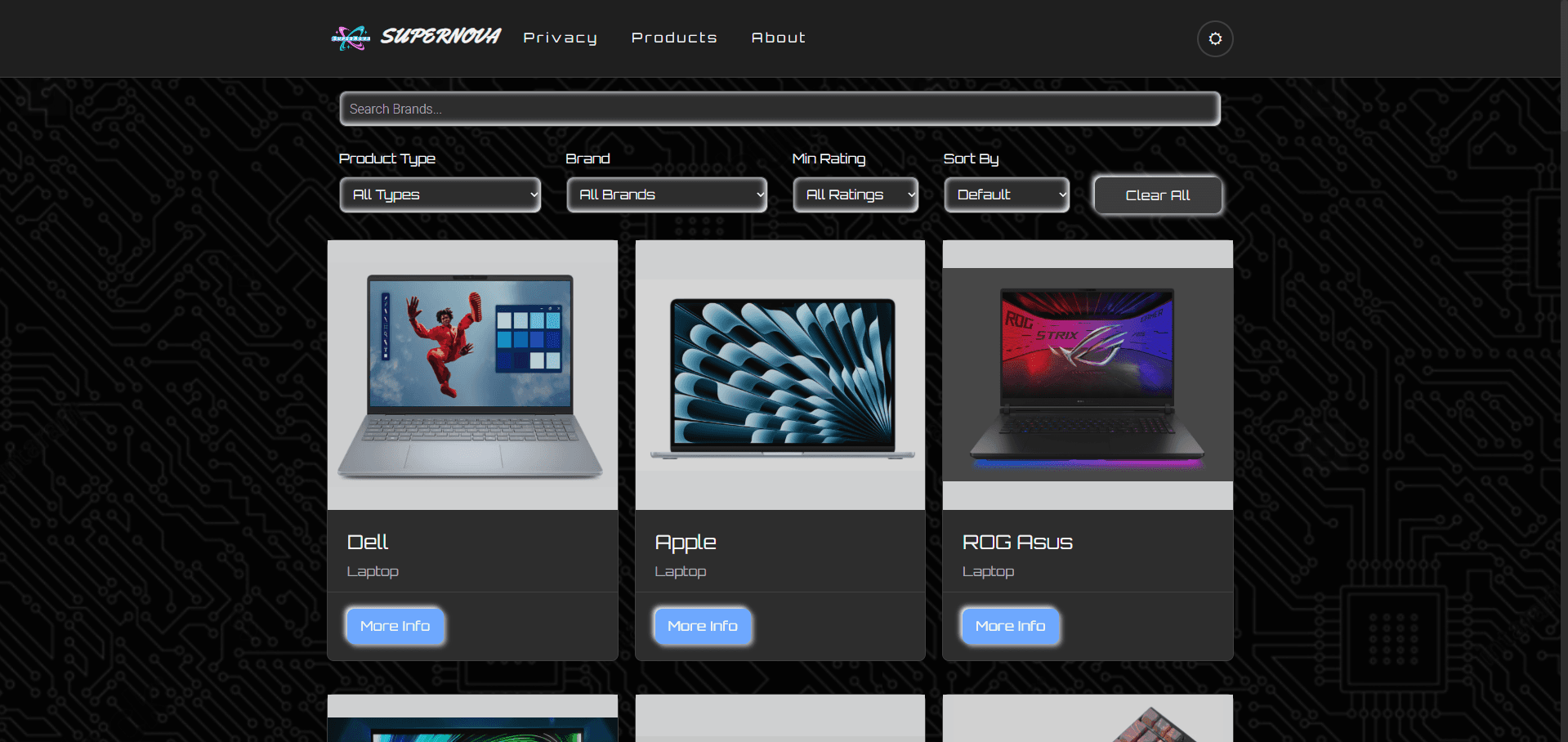Toggle the light/dark theme button

point(1214,38)
